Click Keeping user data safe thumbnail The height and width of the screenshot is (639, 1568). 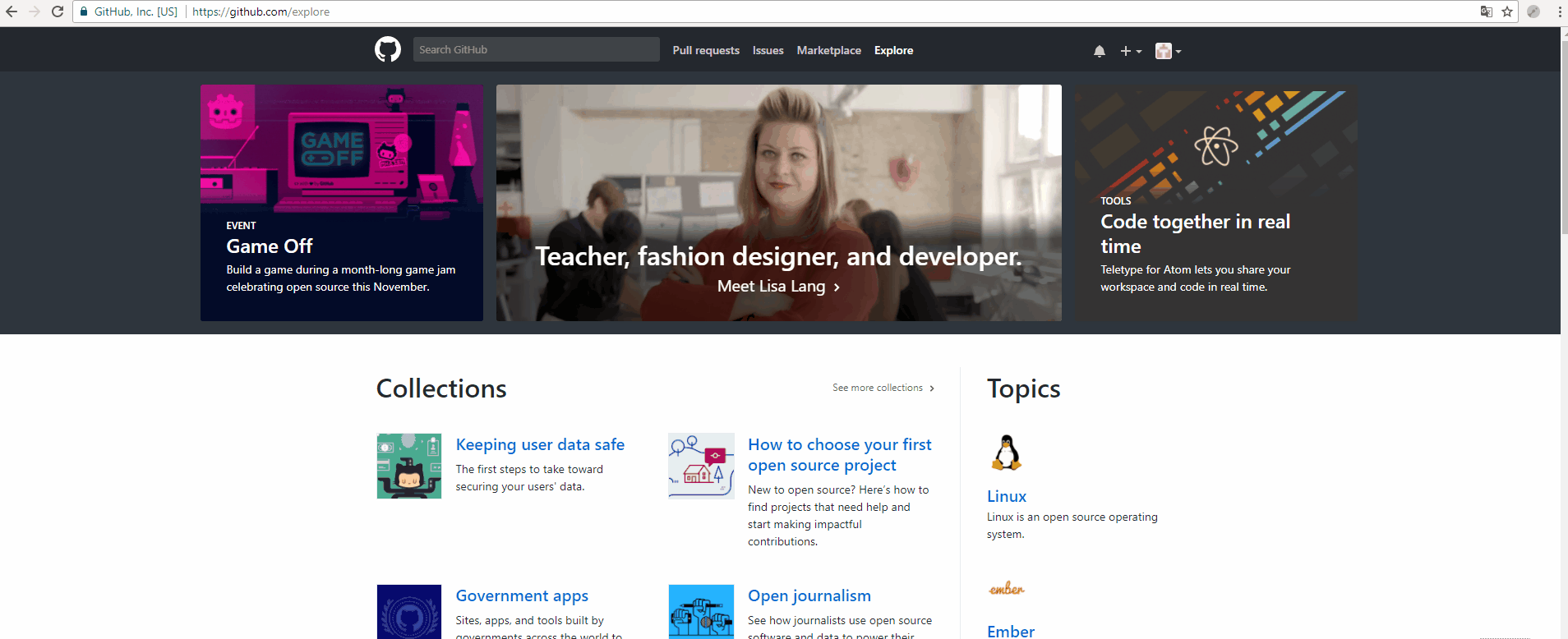(409, 466)
